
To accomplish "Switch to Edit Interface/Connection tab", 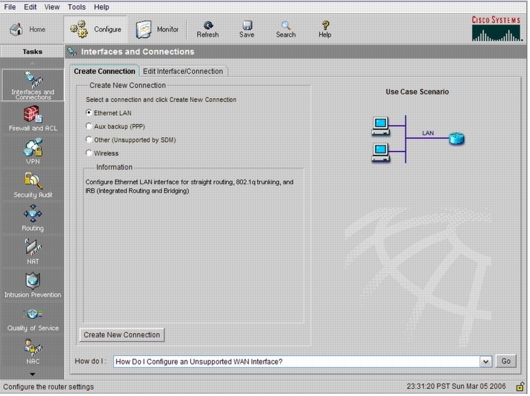I will click(184, 72).
